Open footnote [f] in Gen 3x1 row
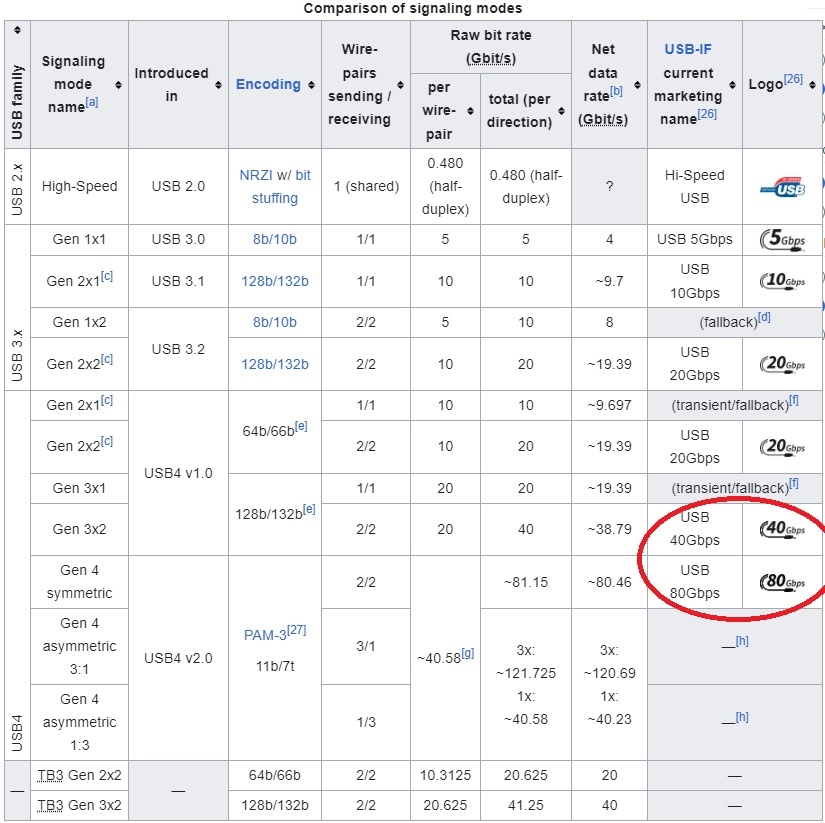The image size is (825, 823). point(794,483)
